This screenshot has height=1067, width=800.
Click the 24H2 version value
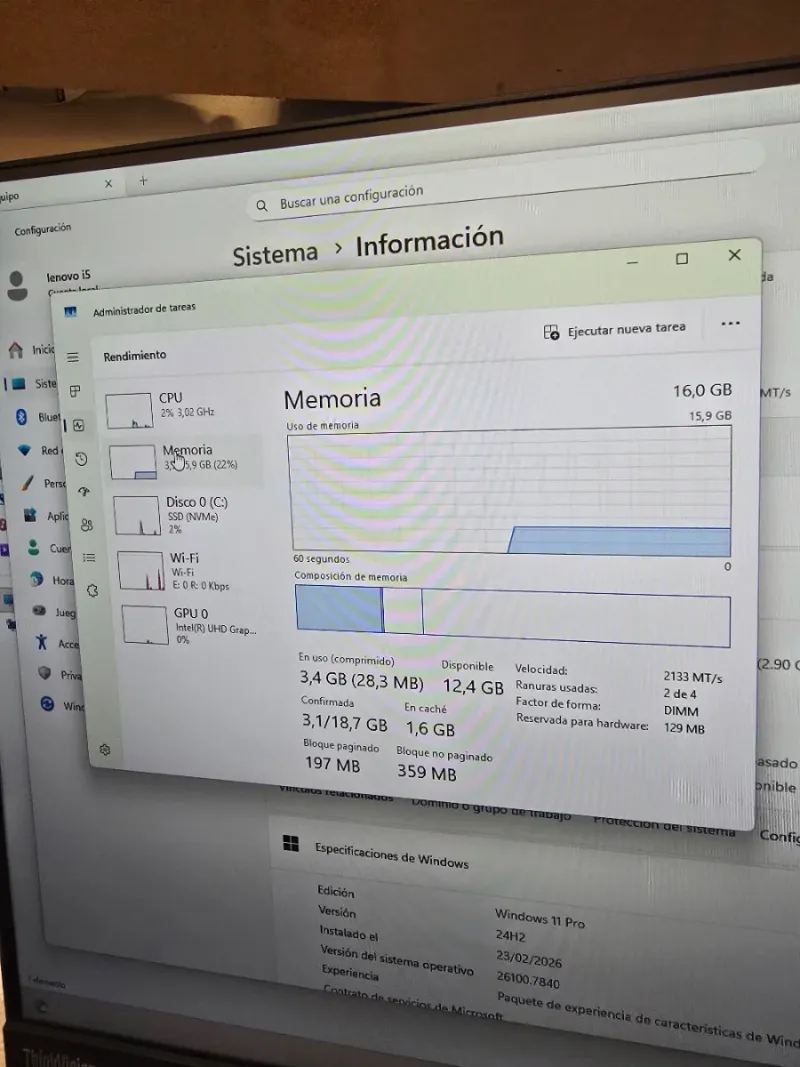510,936
